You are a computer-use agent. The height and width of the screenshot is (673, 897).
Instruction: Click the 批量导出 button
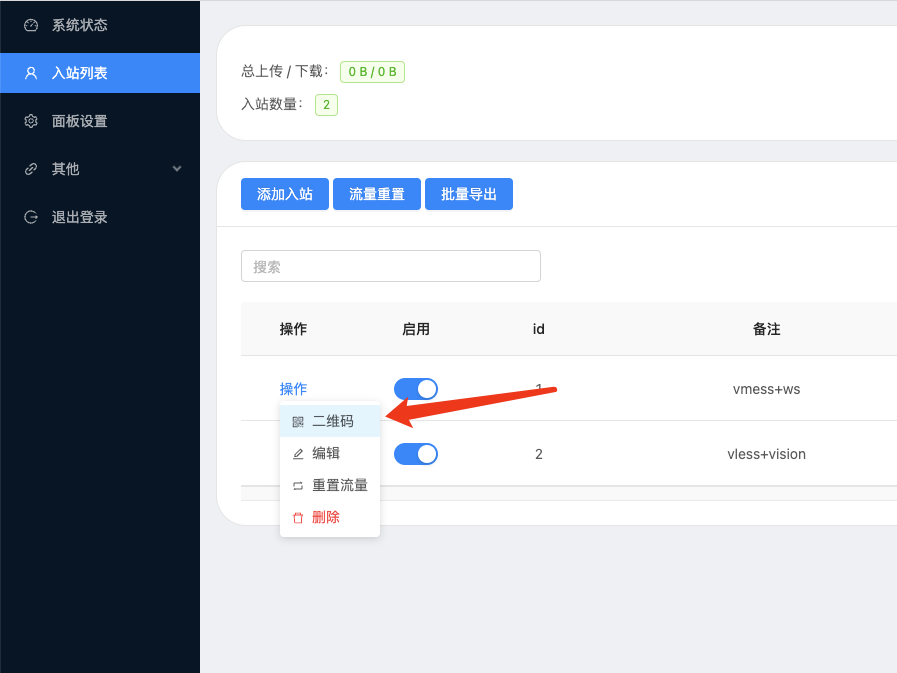[x=469, y=194]
